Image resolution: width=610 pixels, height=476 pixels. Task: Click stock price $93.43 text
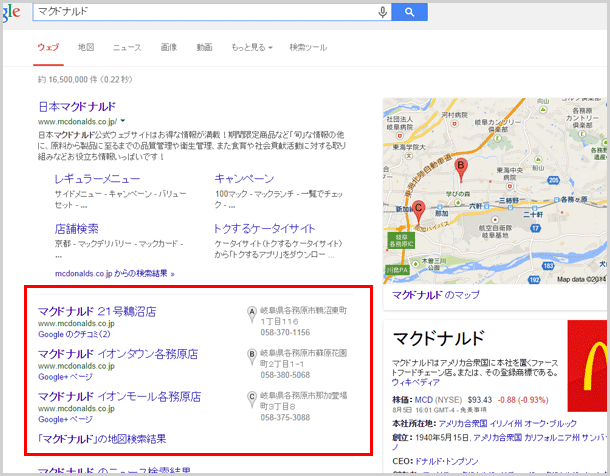coord(479,400)
